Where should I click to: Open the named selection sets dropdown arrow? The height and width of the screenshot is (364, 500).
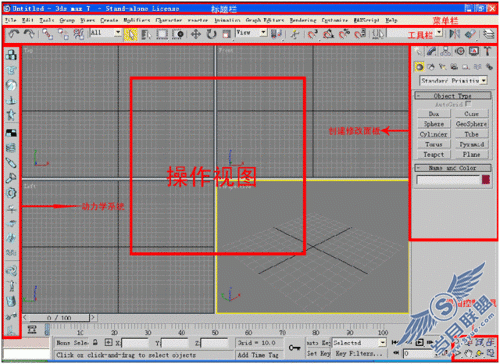pos(439,32)
